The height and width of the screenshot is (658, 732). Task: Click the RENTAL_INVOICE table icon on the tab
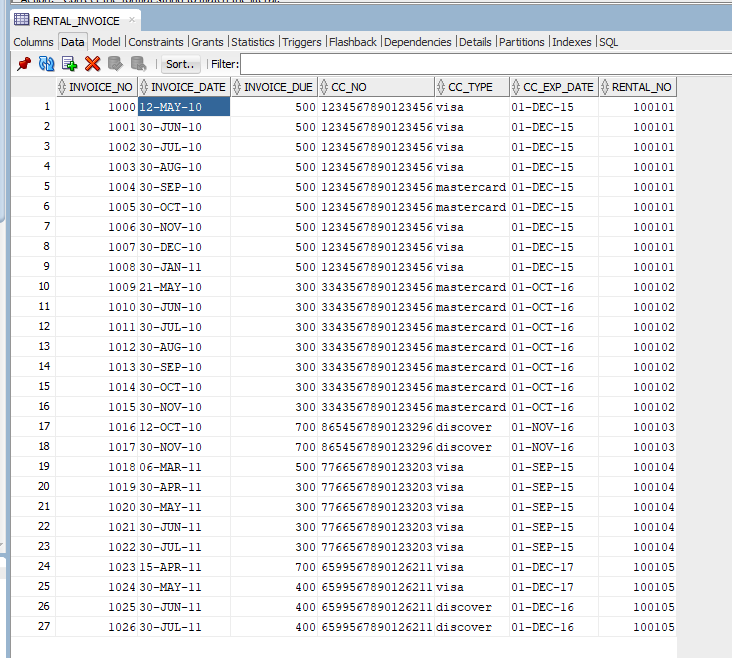(x=21, y=20)
